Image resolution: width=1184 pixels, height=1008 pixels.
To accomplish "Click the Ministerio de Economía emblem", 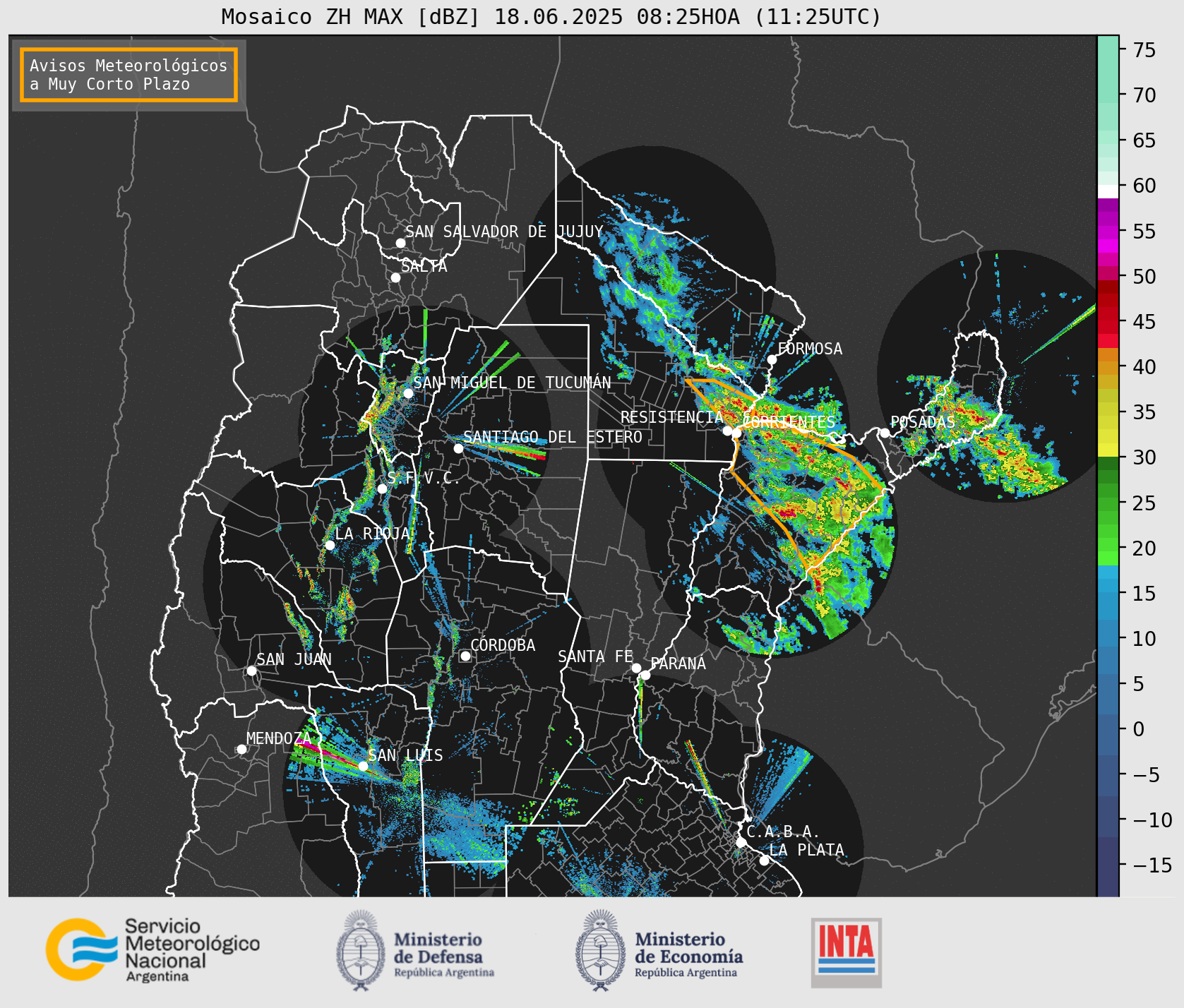I will [x=600, y=950].
